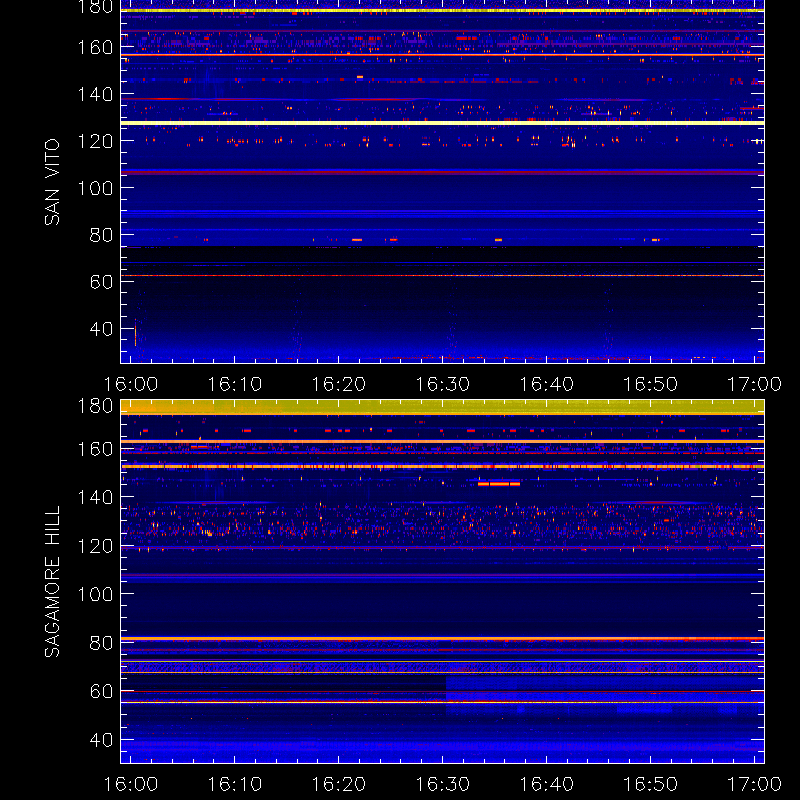Click the short vertical burst near 16:00 in San Vito
The height and width of the screenshot is (800, 800).
tap(135, 334)
